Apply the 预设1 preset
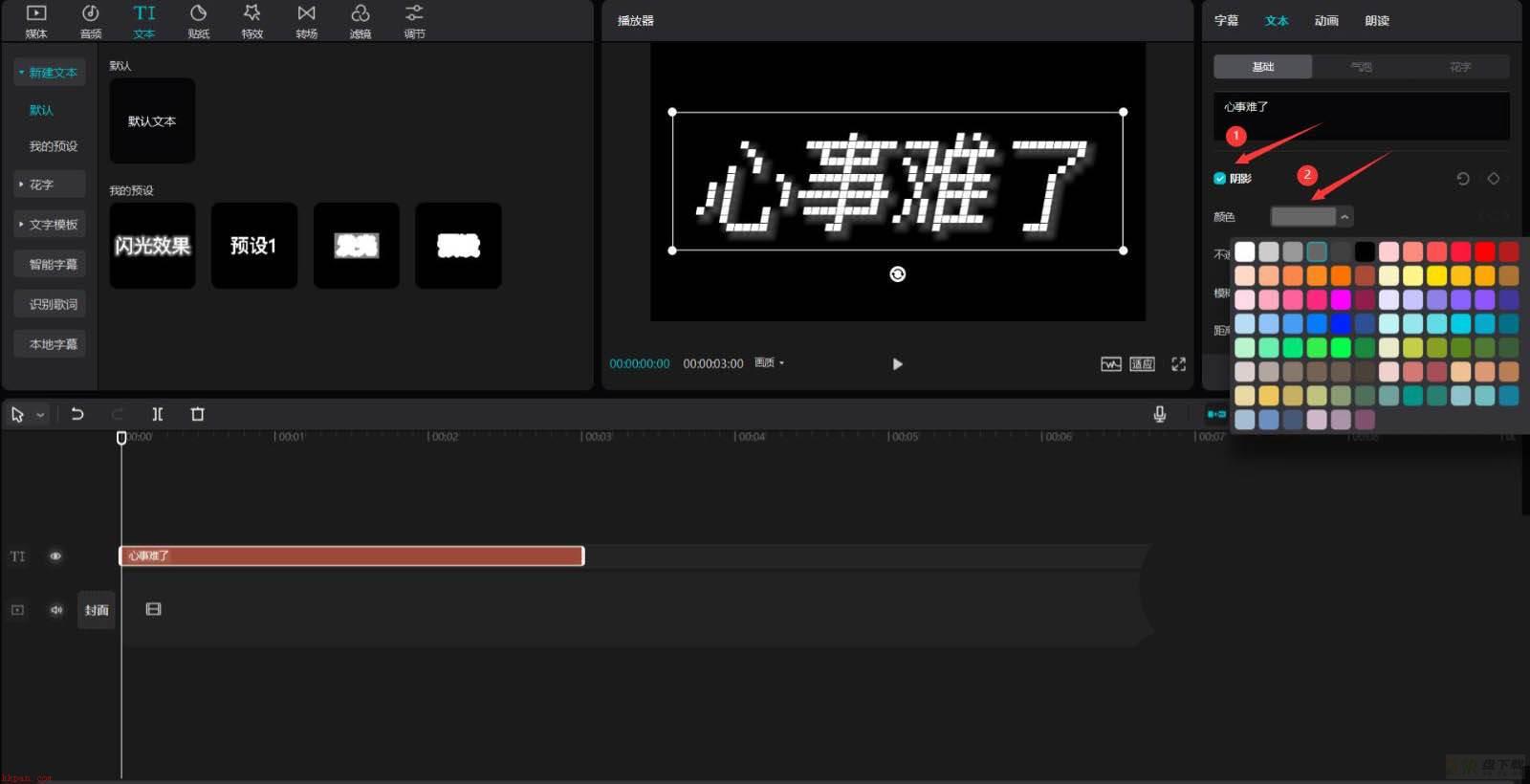Image resolution: width=1530 pixels, height=784 pixels. pos(254,246)
